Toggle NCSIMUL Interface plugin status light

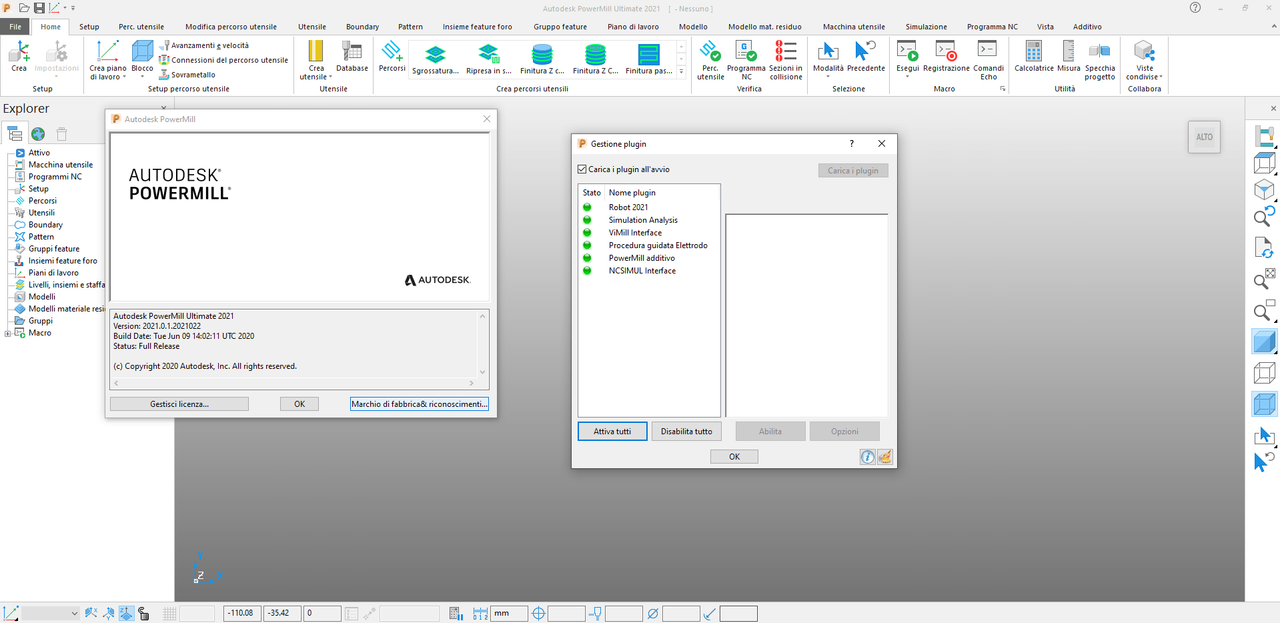[x=588, y=270]
